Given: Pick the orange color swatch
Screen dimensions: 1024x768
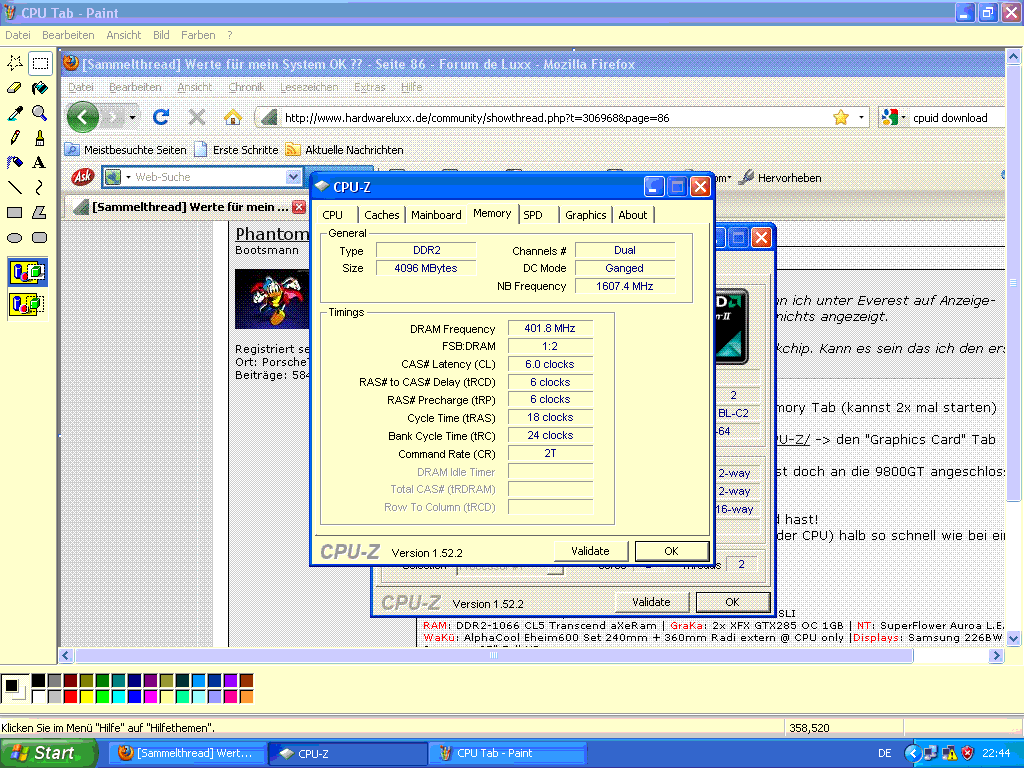Looking at the screenshot, I should tap(246, 697).
